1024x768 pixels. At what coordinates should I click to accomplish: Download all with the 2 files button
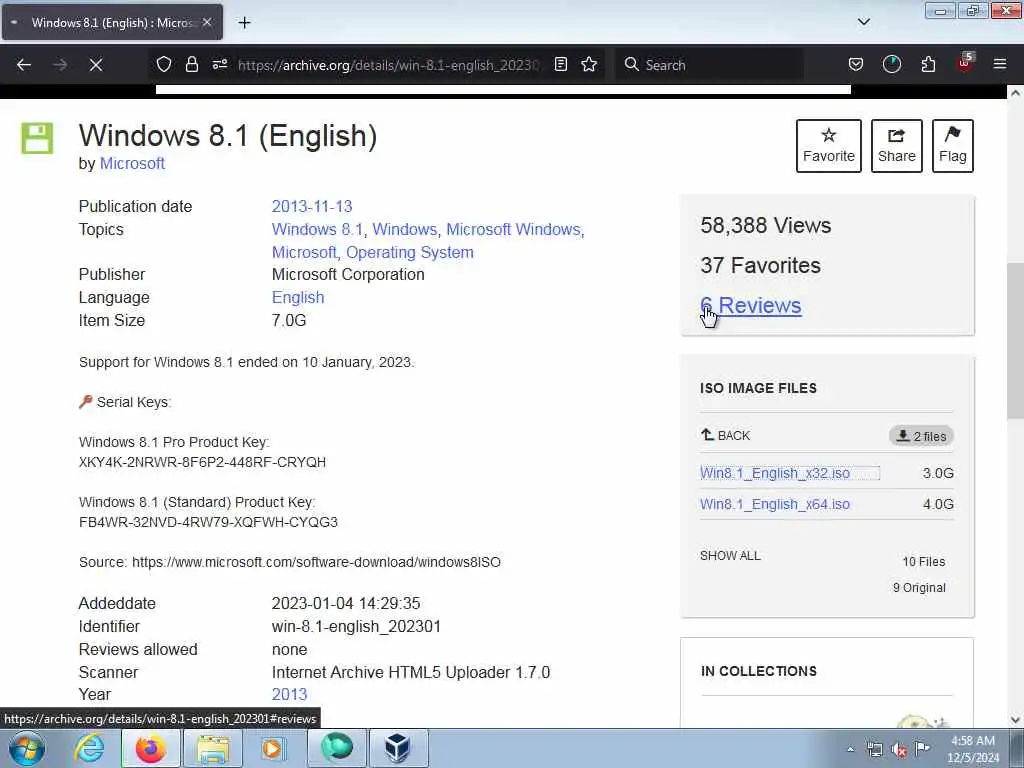(921, 436)
